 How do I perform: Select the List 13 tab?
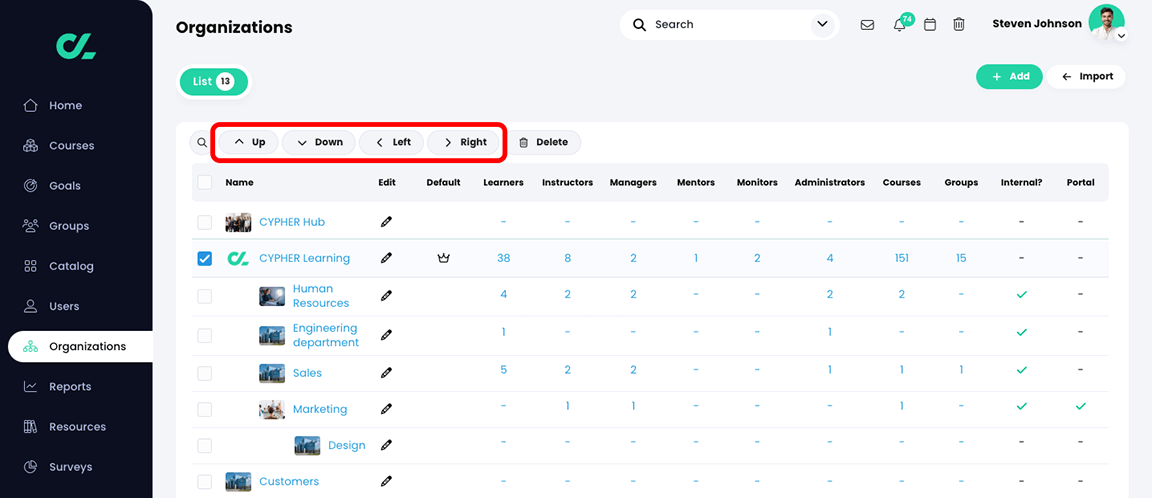[x=213, y=82]
